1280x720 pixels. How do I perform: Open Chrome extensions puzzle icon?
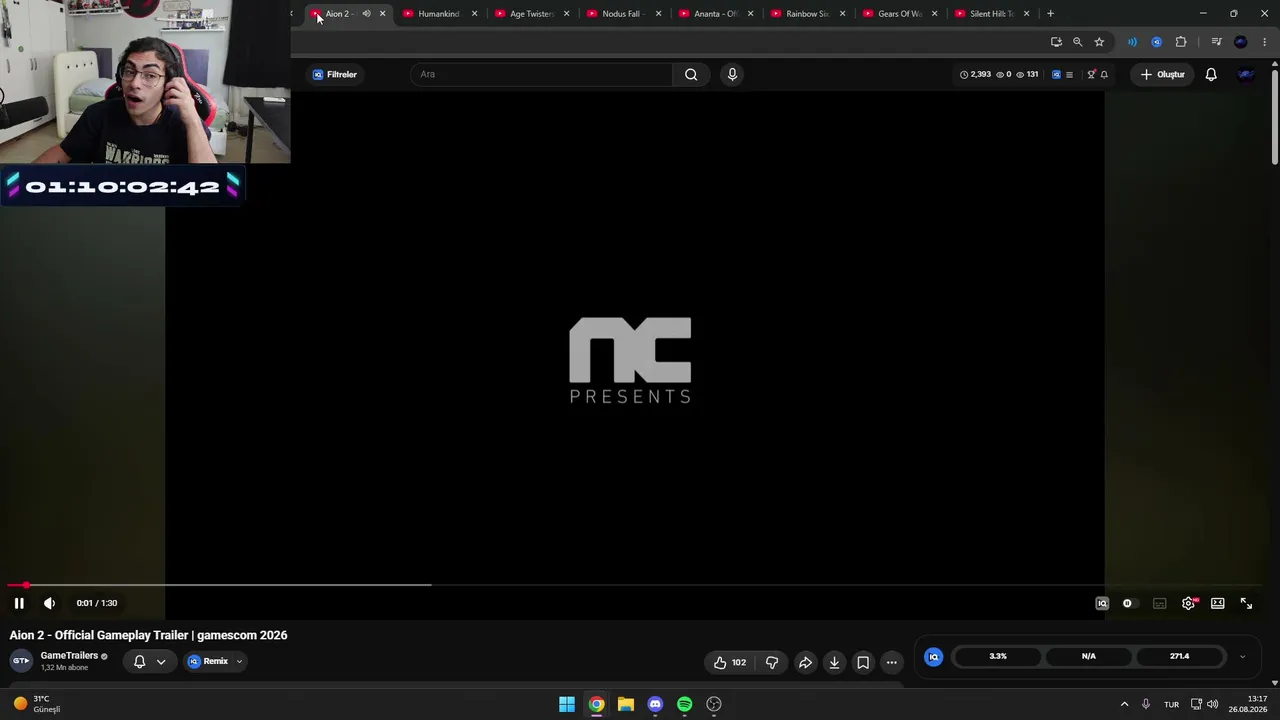click(1181, 42)
